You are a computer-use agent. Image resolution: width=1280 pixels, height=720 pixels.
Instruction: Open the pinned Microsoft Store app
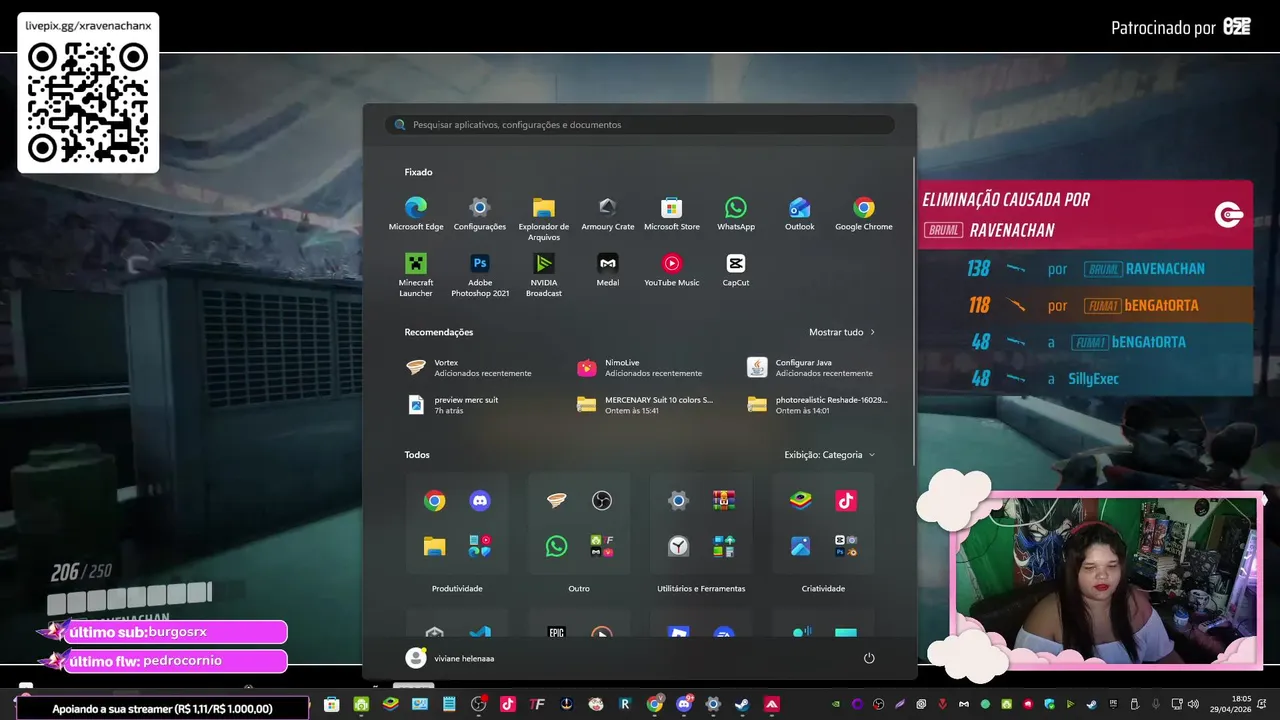pyautogui.click(x=672, y=214)
